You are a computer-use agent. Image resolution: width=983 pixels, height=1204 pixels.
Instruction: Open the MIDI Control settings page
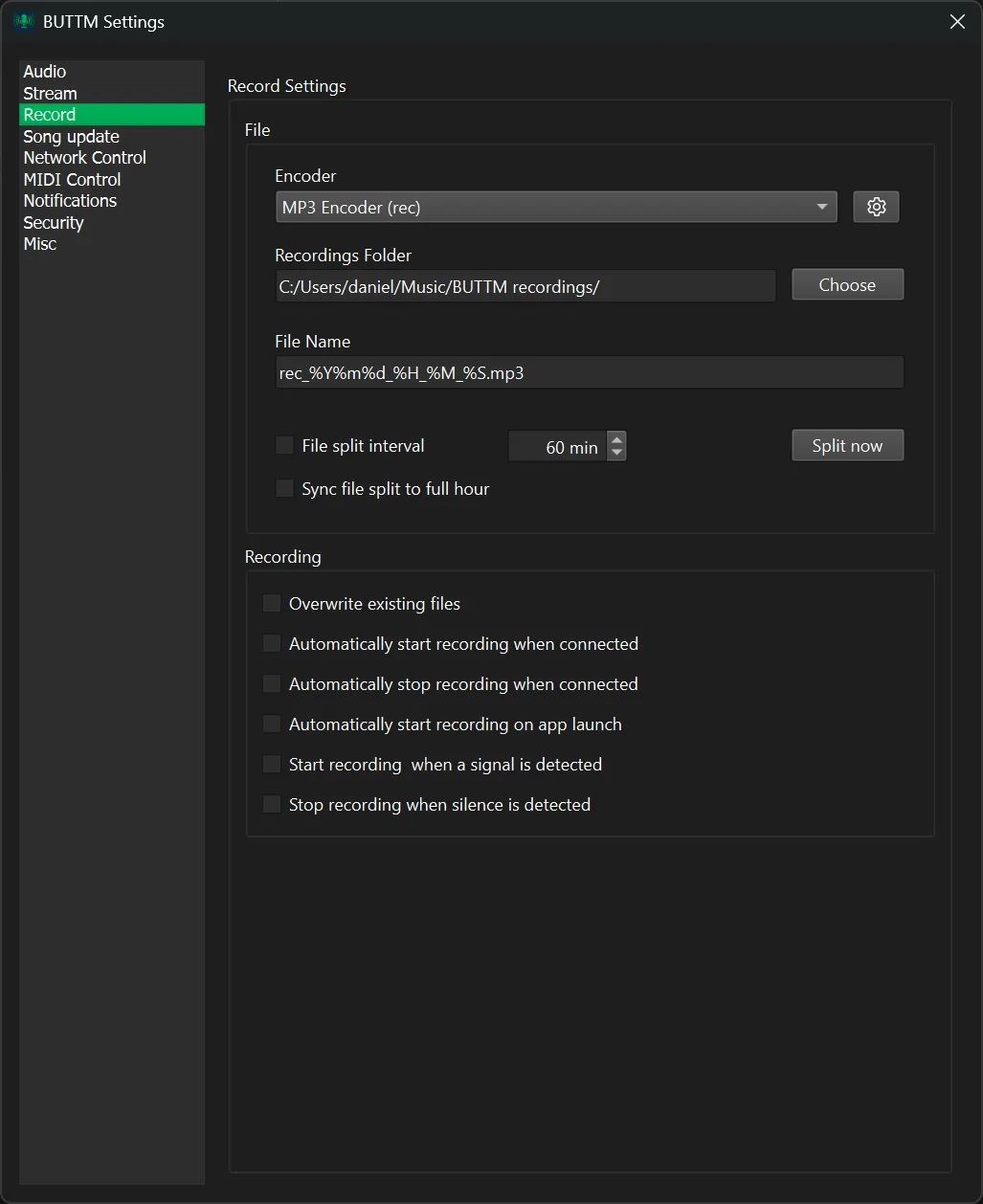pos(72,179)
